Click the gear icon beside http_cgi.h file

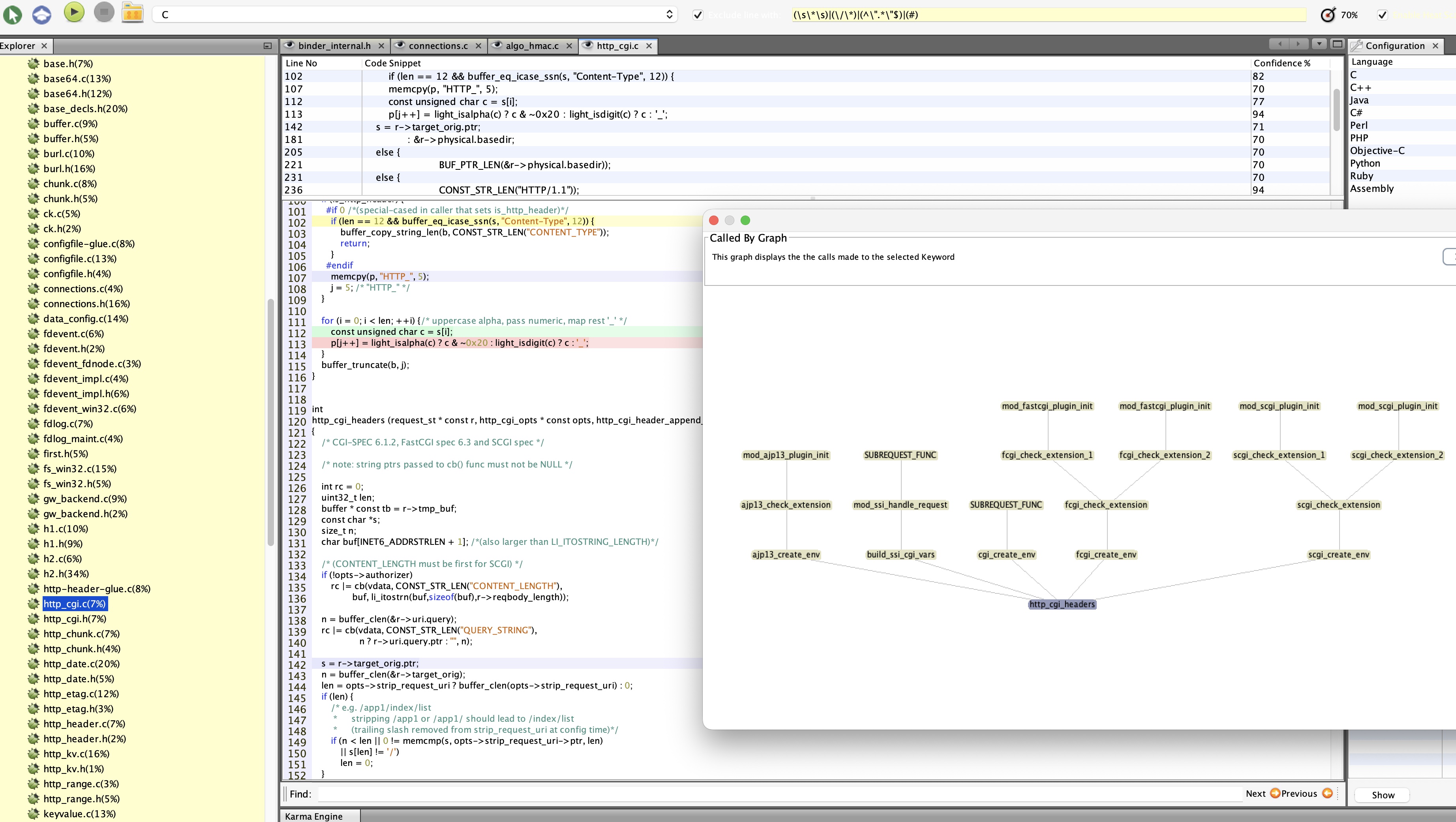(x=33, y=619)
